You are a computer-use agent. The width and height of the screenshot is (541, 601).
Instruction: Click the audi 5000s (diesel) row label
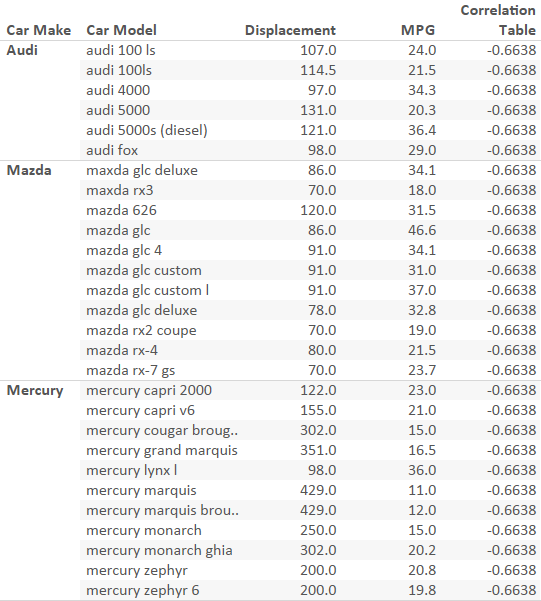pyautogui.click(x=147, y=130)
